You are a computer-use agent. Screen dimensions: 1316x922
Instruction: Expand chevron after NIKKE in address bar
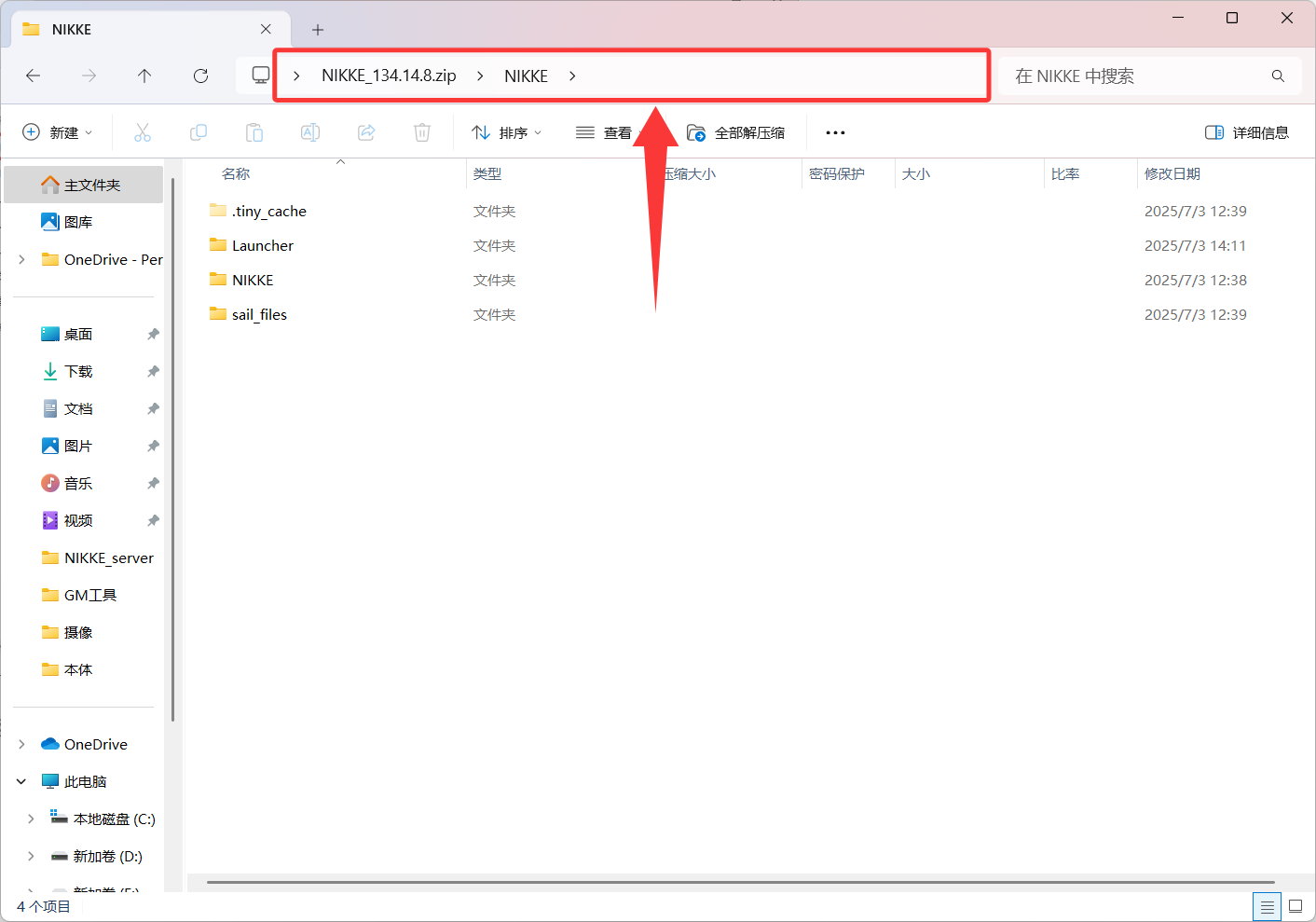(x=572, y=76)
